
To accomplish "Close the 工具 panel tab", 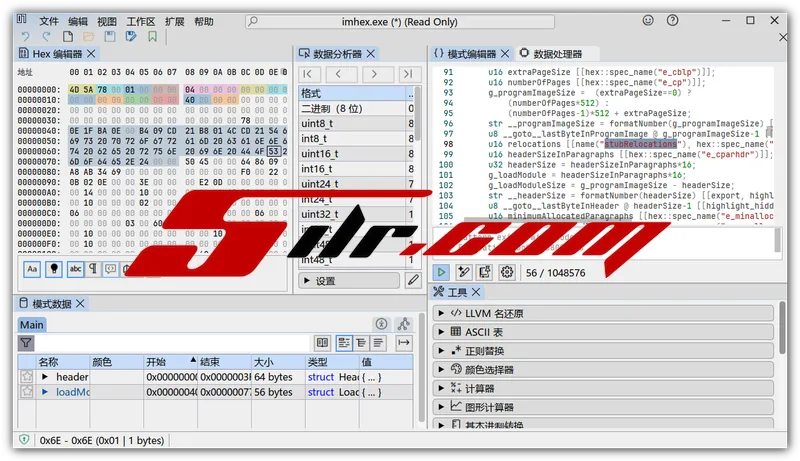I will pos(476,292).
